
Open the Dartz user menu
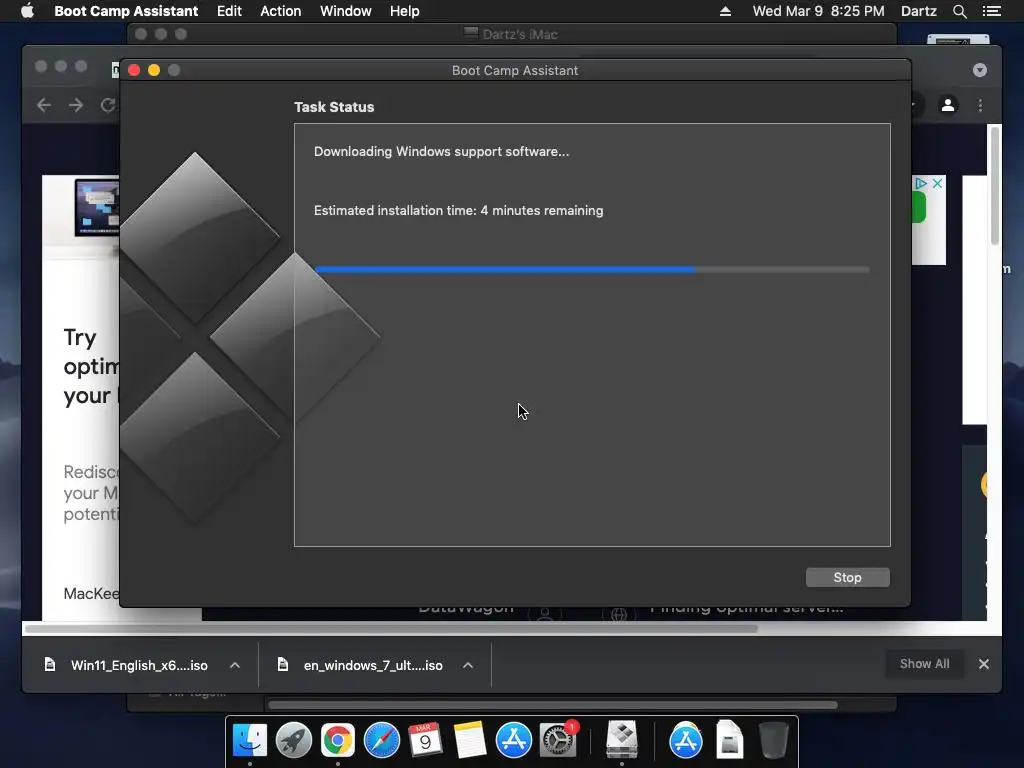pos(918,11)
